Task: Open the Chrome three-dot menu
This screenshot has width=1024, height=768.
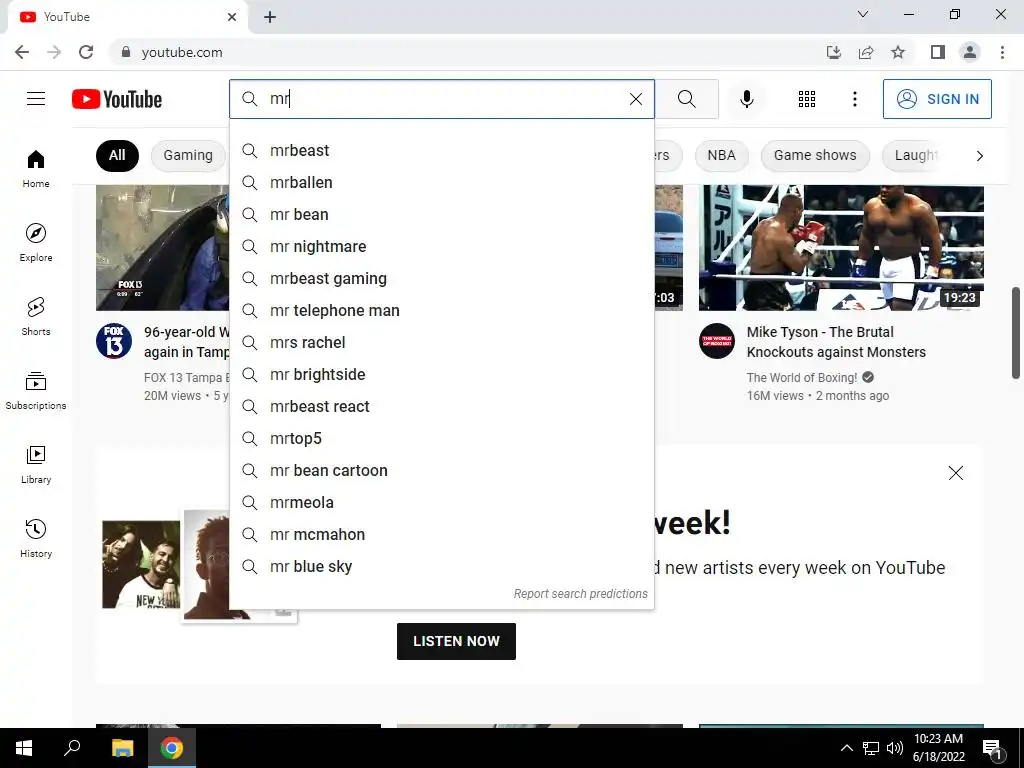Action: pyautogui.click(x=1002, y=52)
